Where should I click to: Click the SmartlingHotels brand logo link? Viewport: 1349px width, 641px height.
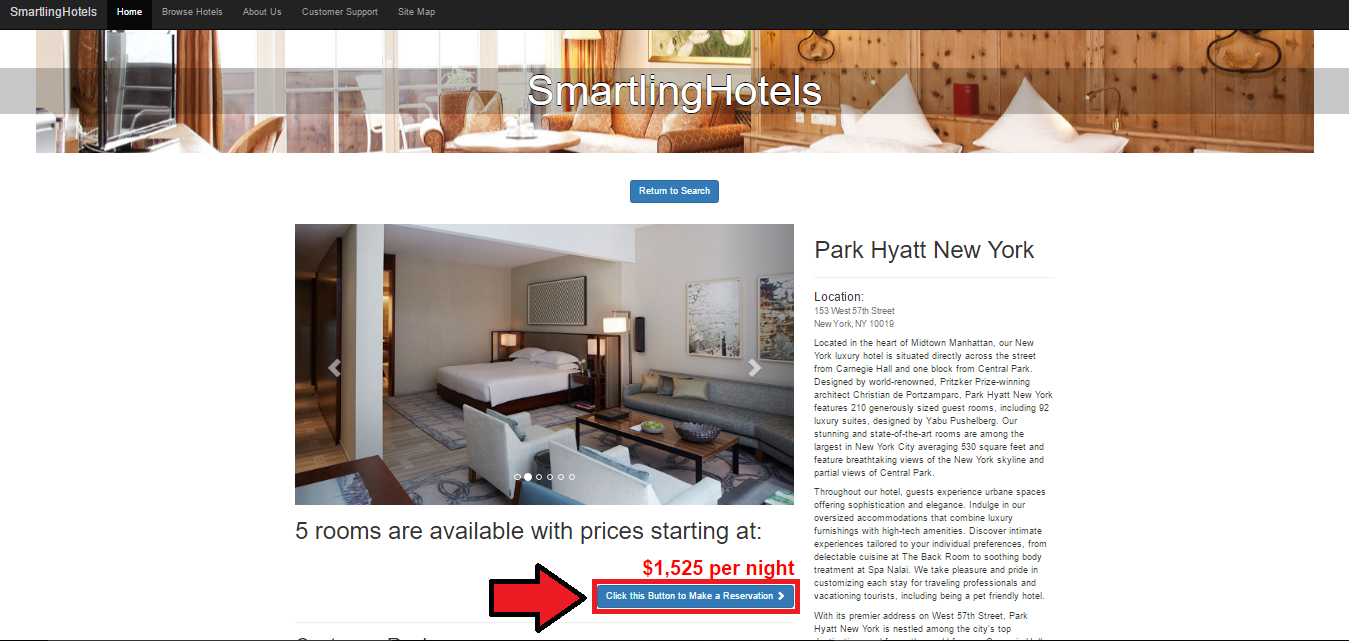tap(54, 12)
